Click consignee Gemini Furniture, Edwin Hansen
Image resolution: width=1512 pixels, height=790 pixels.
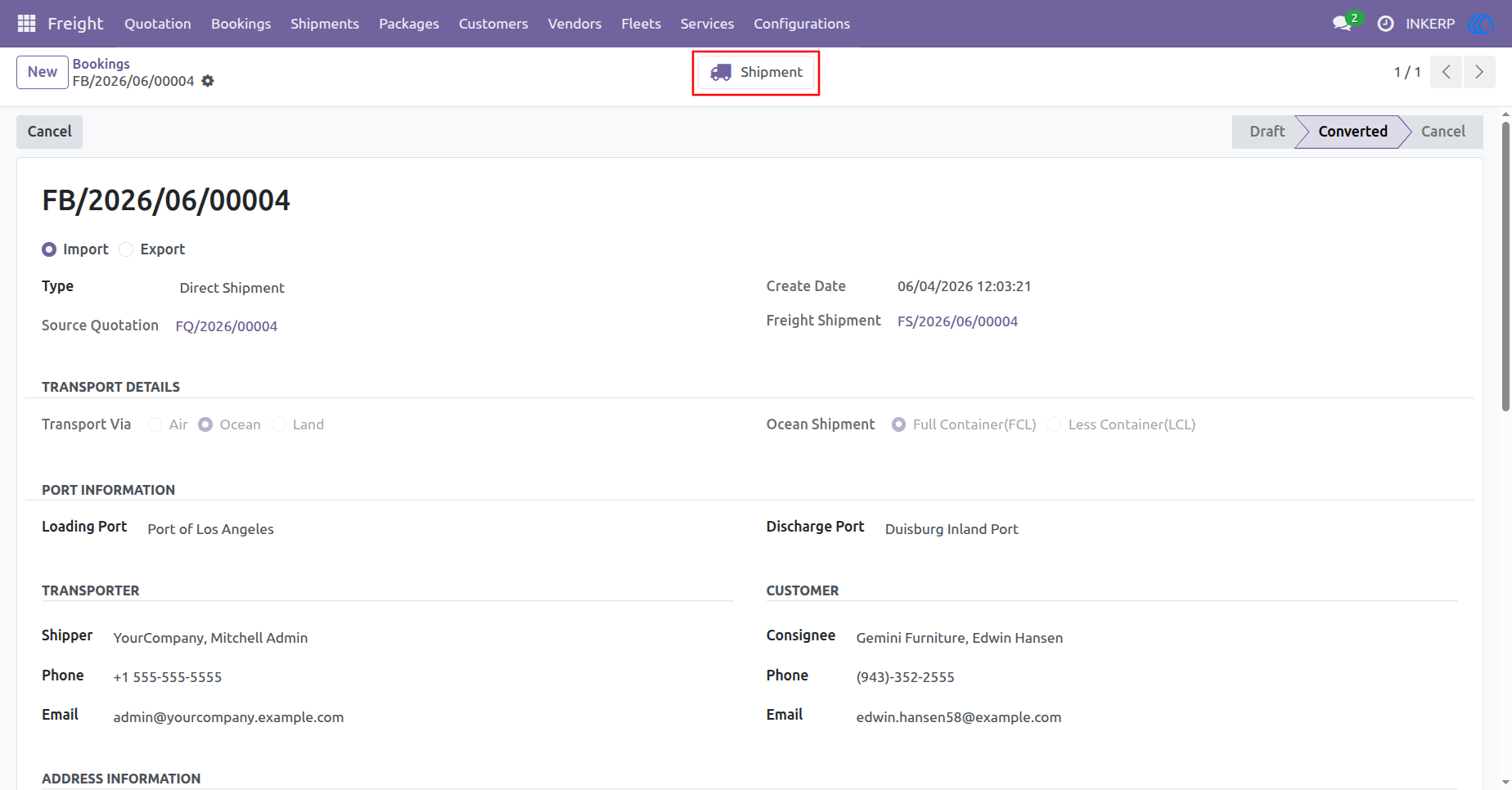point(960,638)
